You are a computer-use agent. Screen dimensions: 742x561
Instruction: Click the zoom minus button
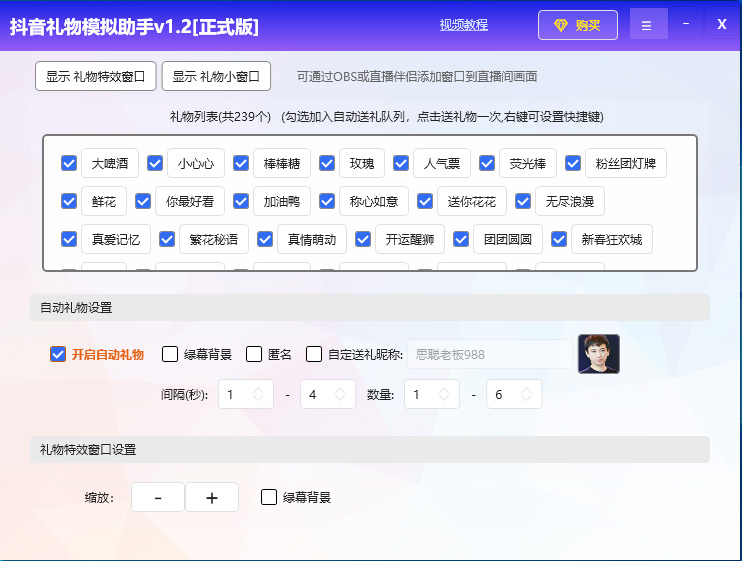(158, 497)
